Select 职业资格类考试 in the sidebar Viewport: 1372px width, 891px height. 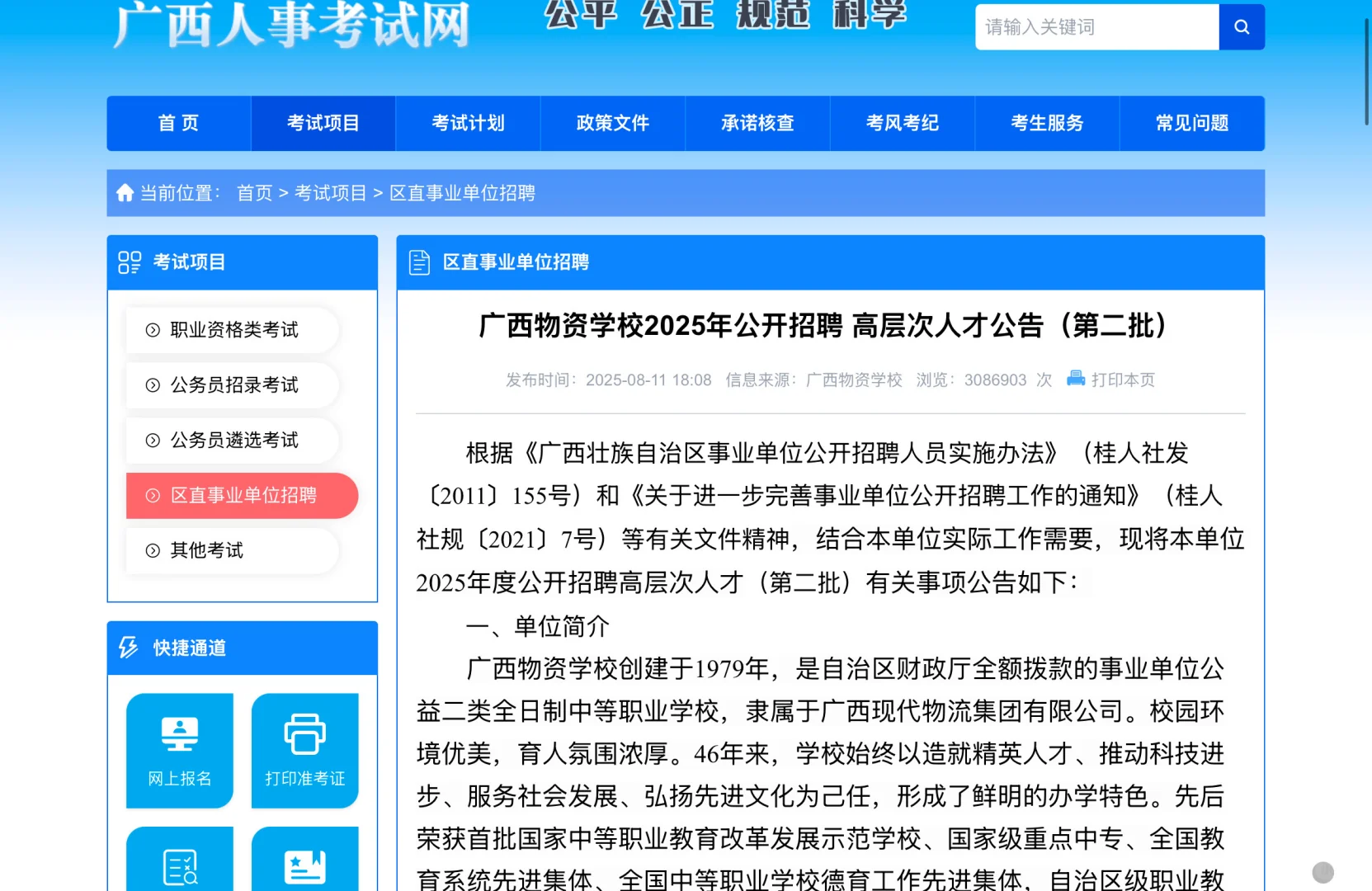[x=233, y=330]
